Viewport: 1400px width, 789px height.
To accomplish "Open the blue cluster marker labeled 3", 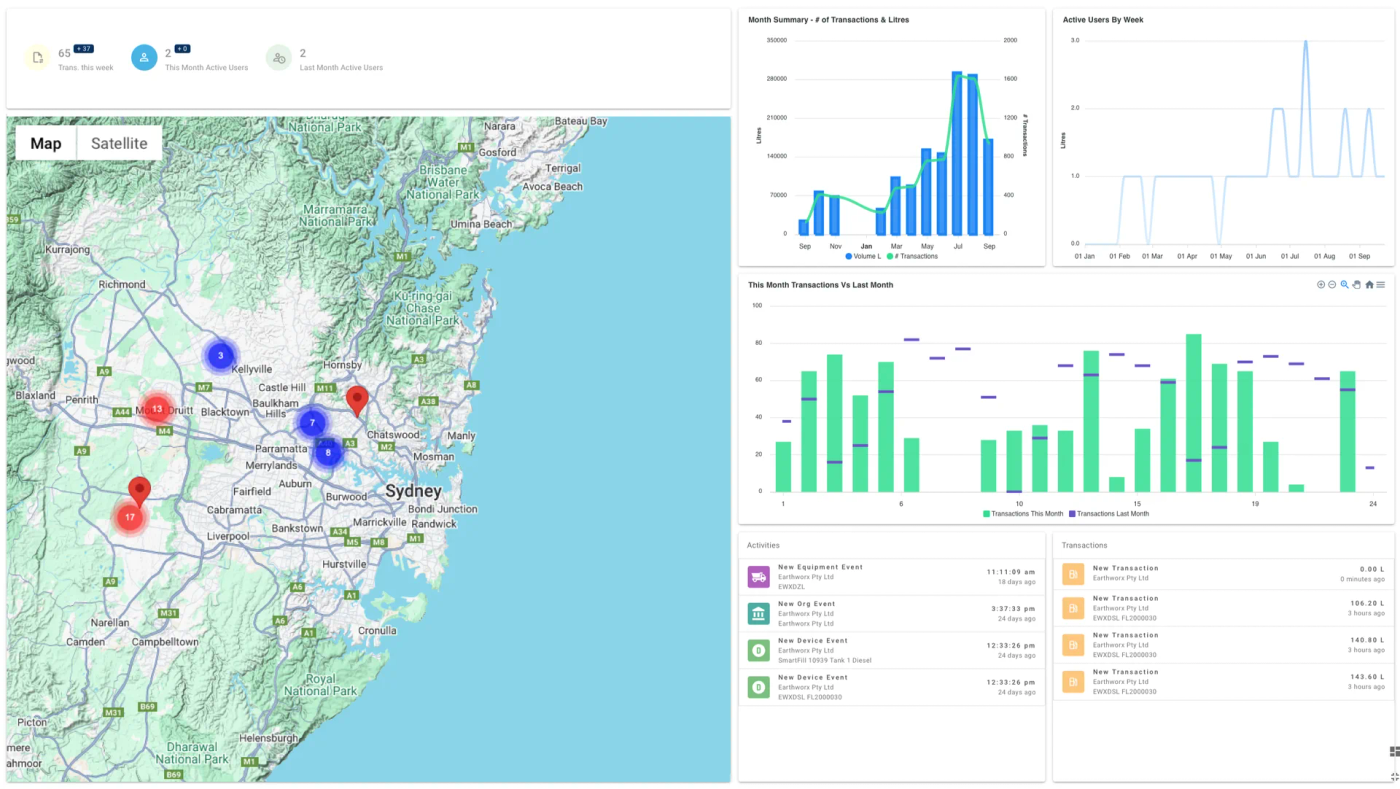I will coord(221,356).
